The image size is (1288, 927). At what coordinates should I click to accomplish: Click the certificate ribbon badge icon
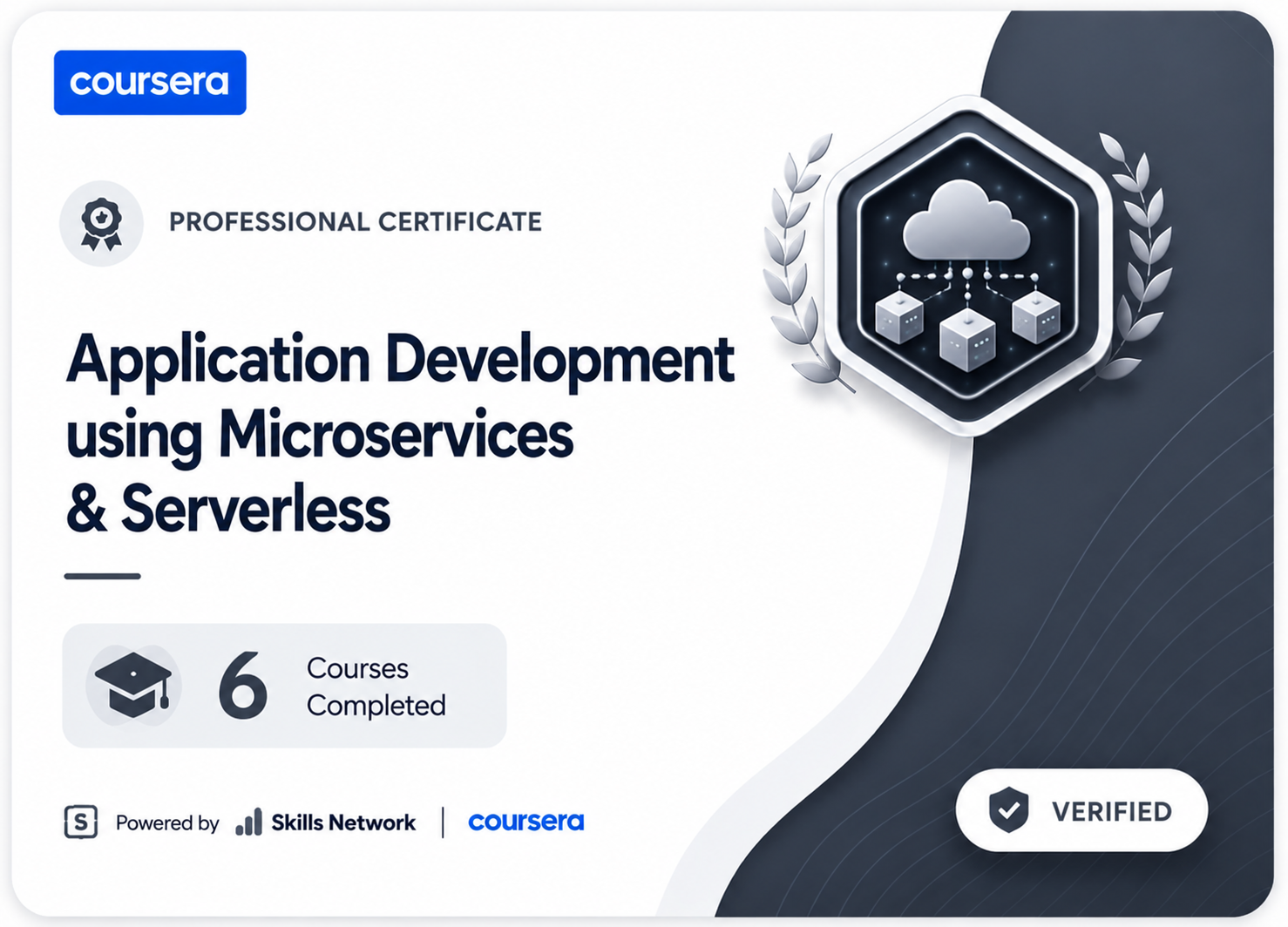[x=102, y=224]
